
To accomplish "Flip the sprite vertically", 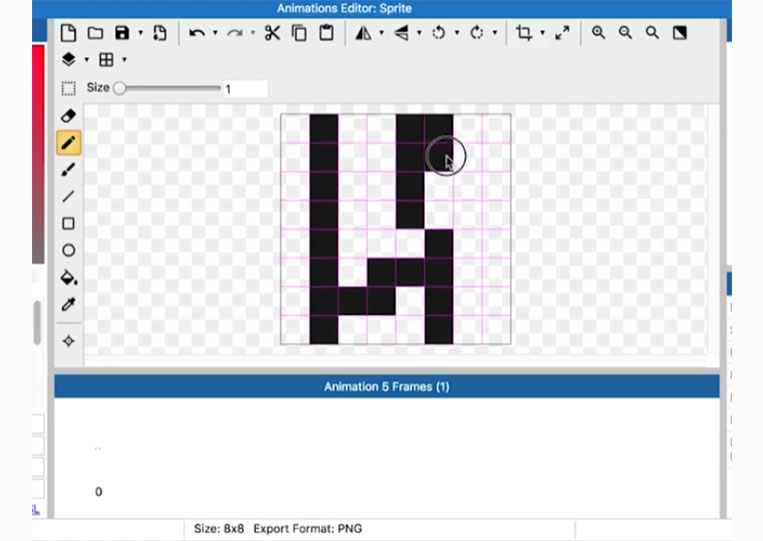I will 401,33.
